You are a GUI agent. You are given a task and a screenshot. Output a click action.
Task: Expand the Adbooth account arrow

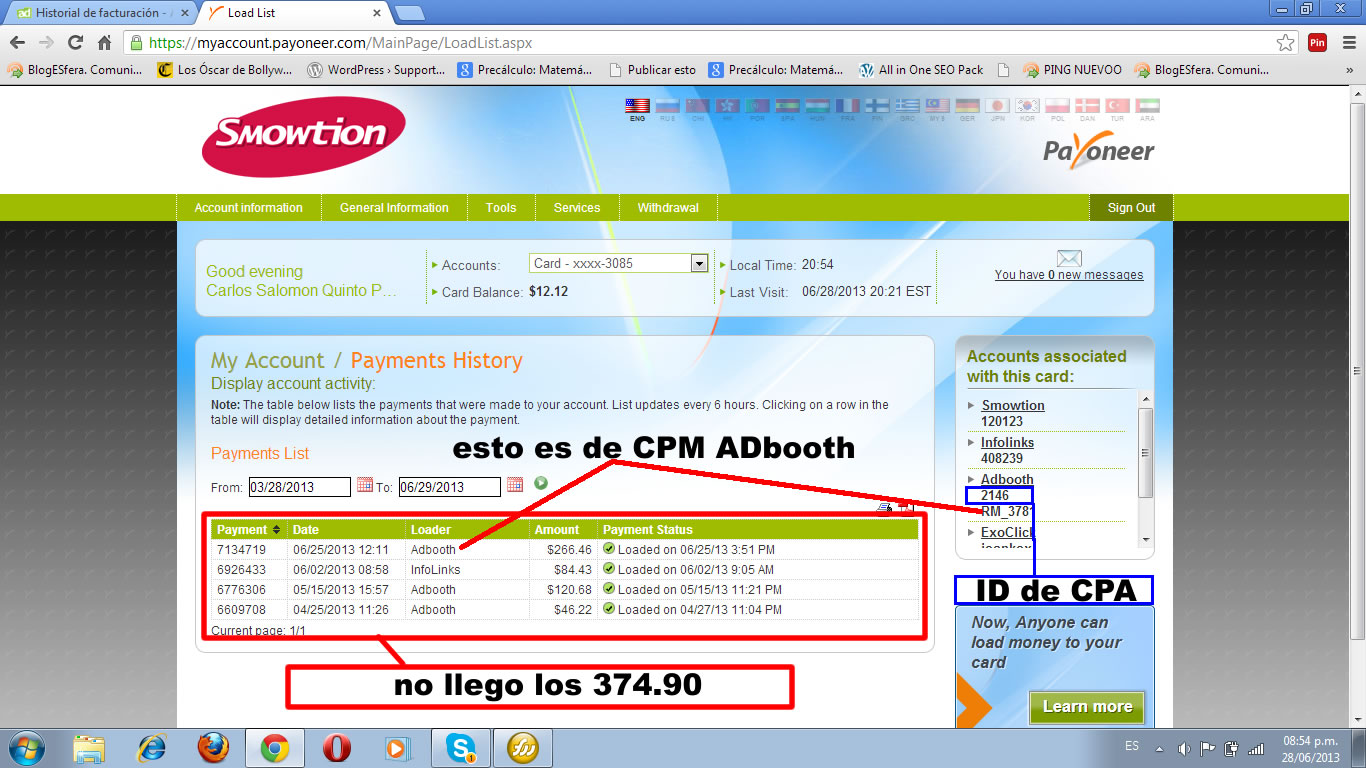[x=972, y=480]
